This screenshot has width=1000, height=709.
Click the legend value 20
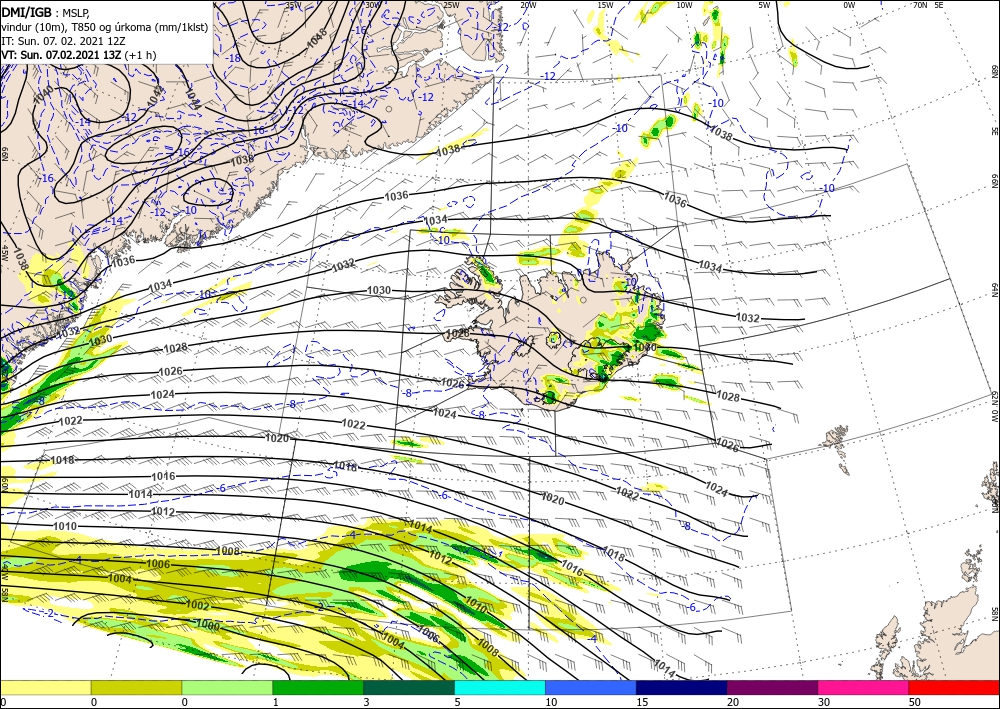733,703
